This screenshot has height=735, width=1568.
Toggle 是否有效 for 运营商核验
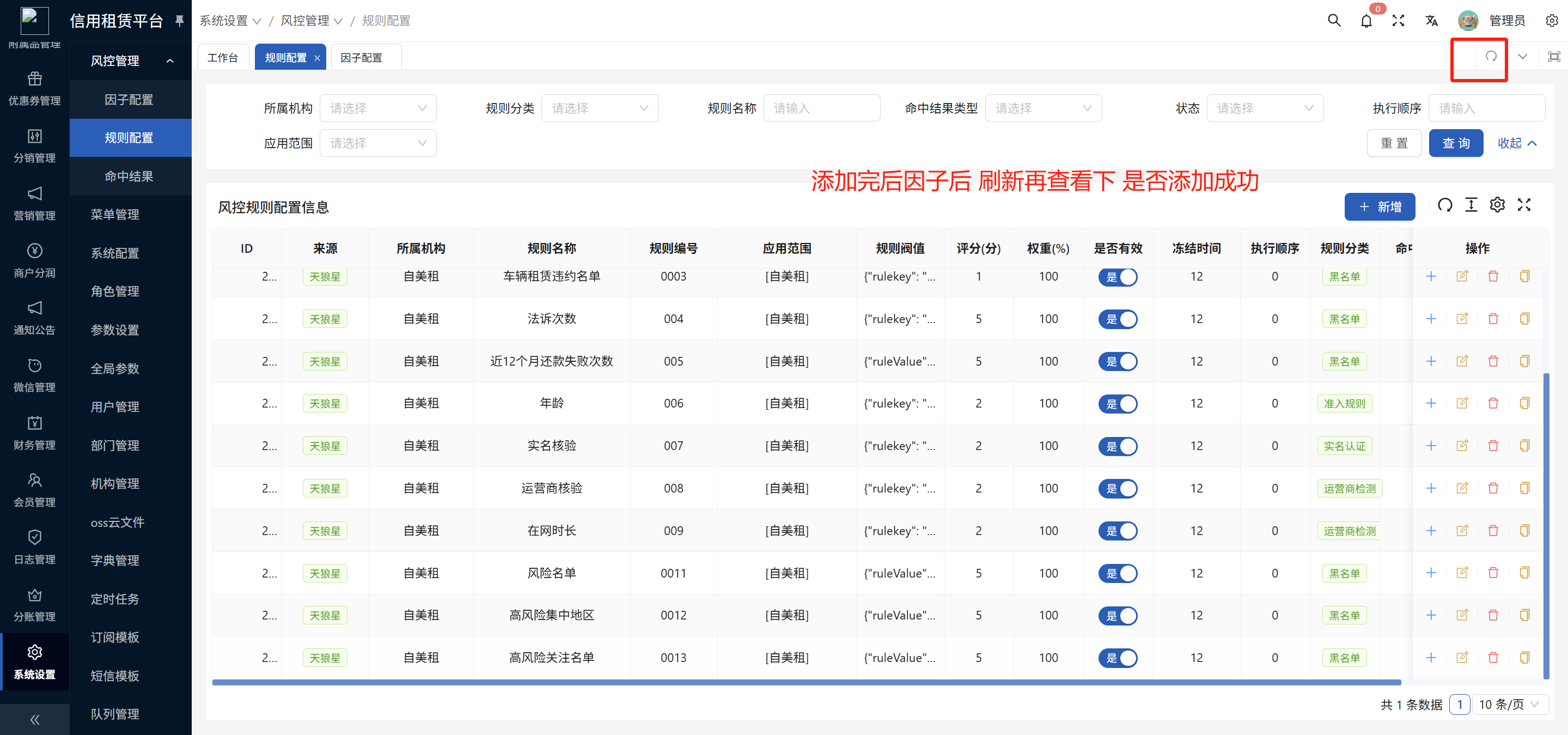1118,489
